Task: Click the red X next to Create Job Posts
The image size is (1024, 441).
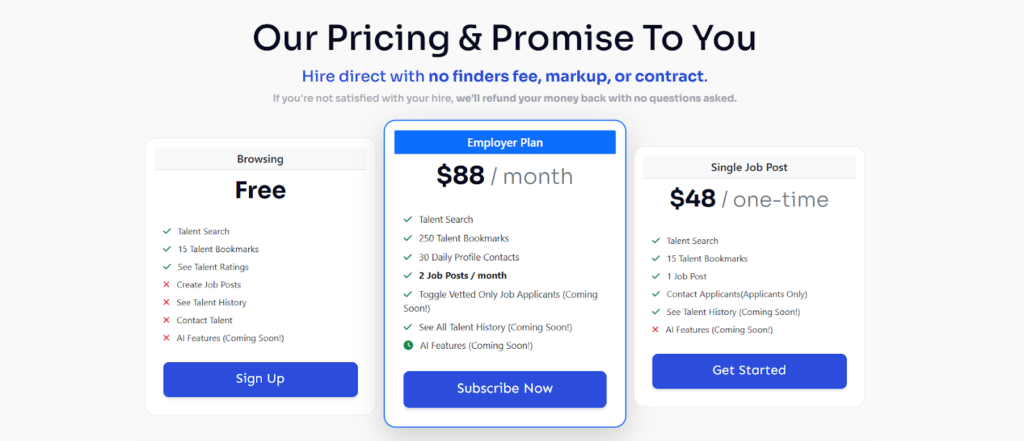Action: pos(167,285)
